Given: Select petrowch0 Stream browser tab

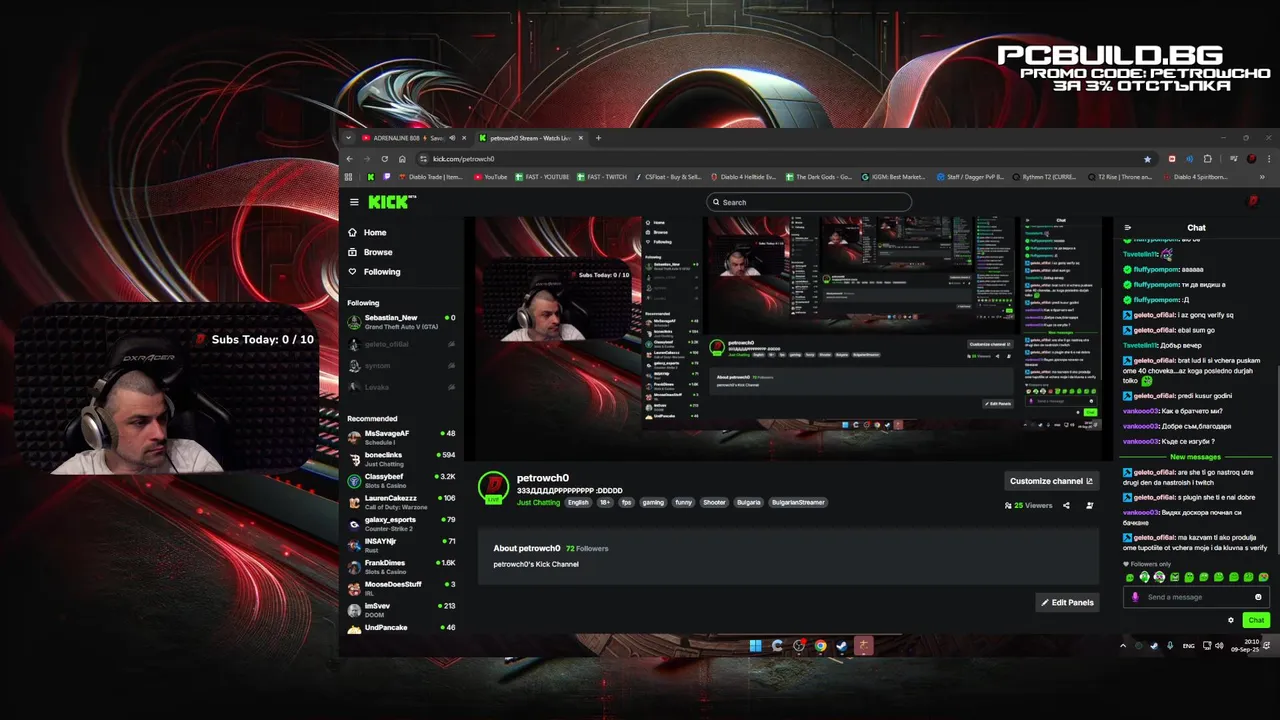Looking at the screenshot, I should coord(530,138).
